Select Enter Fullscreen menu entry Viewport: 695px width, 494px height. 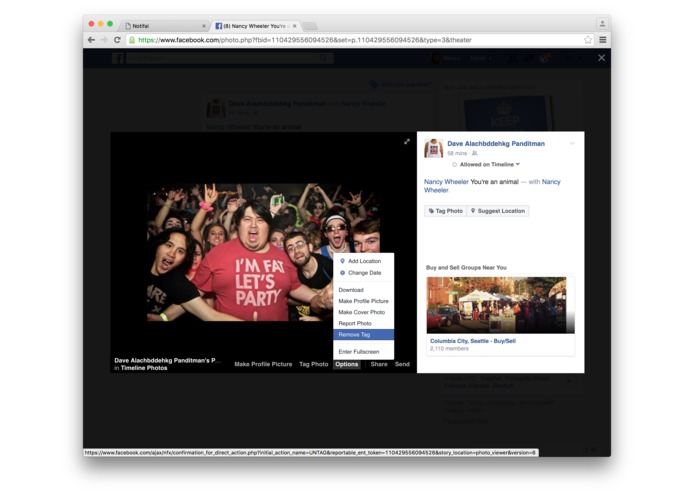[x=363, y=351]
